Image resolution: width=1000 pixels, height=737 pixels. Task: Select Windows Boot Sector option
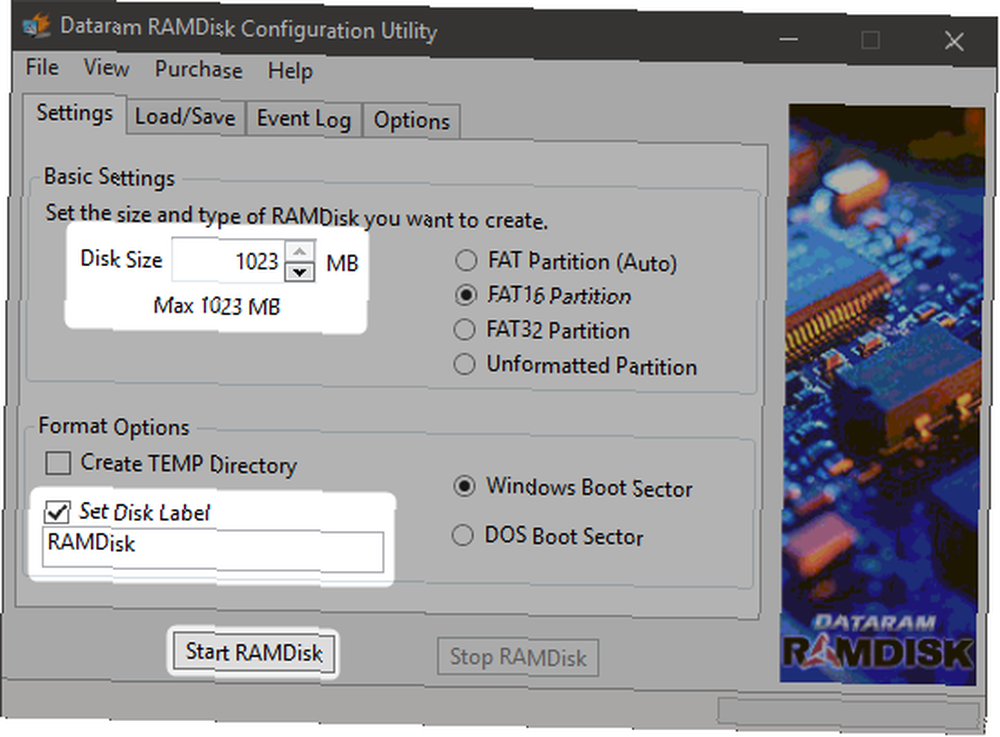coord(573,488)
